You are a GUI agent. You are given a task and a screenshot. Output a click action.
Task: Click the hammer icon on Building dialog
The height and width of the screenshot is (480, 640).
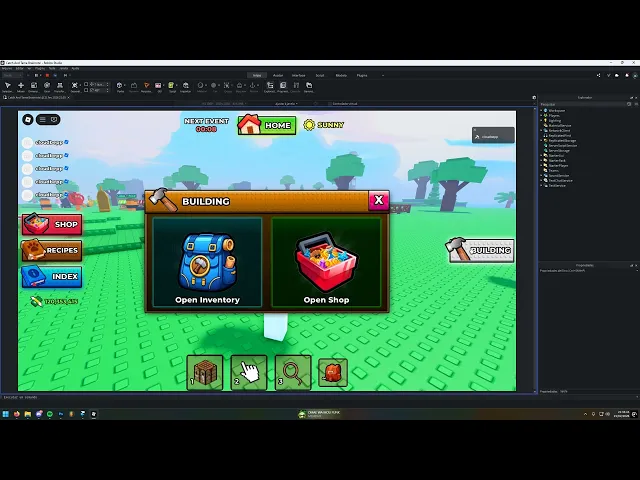[163, 200]
